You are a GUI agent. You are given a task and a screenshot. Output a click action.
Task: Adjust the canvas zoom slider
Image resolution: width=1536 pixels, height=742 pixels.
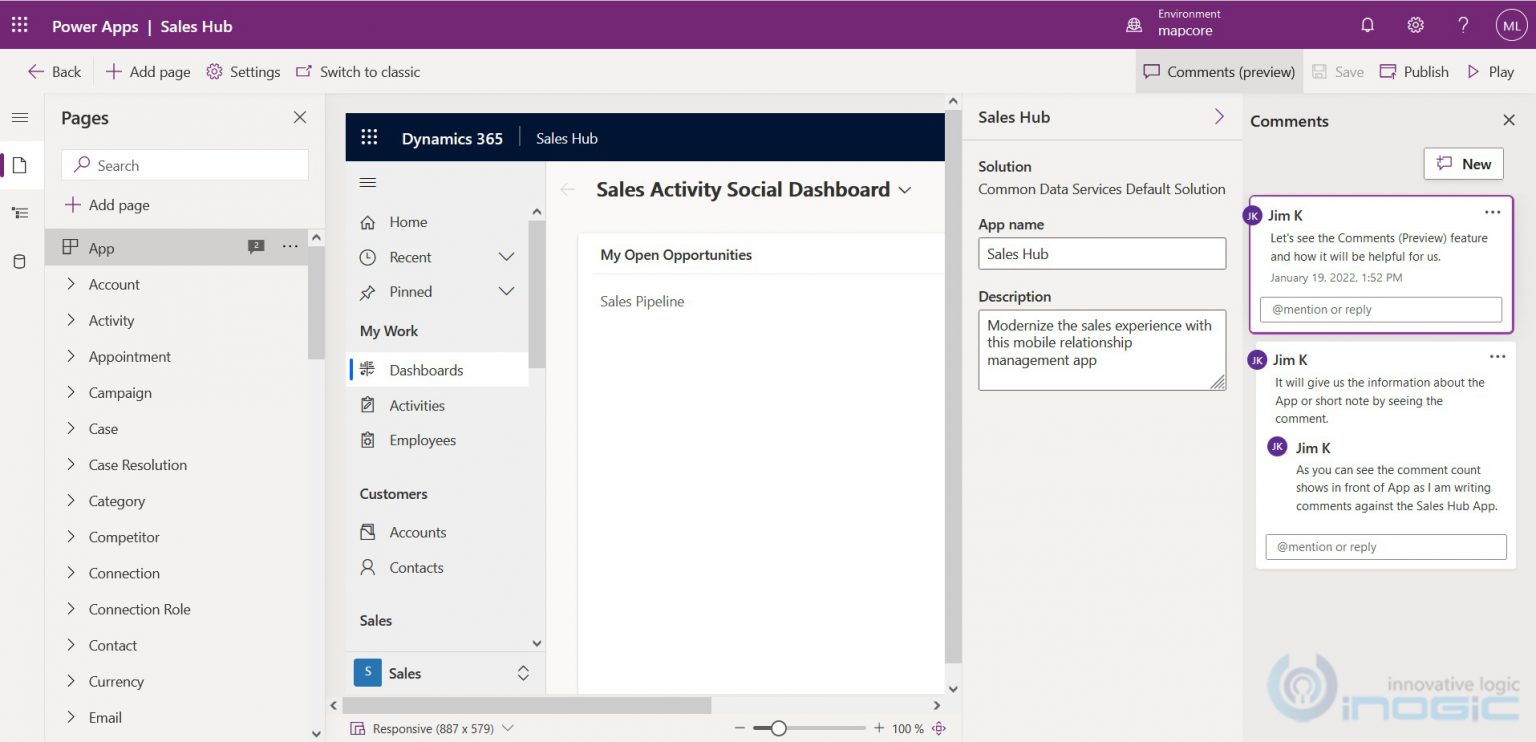pyautogui.click(x=778, y=728)
